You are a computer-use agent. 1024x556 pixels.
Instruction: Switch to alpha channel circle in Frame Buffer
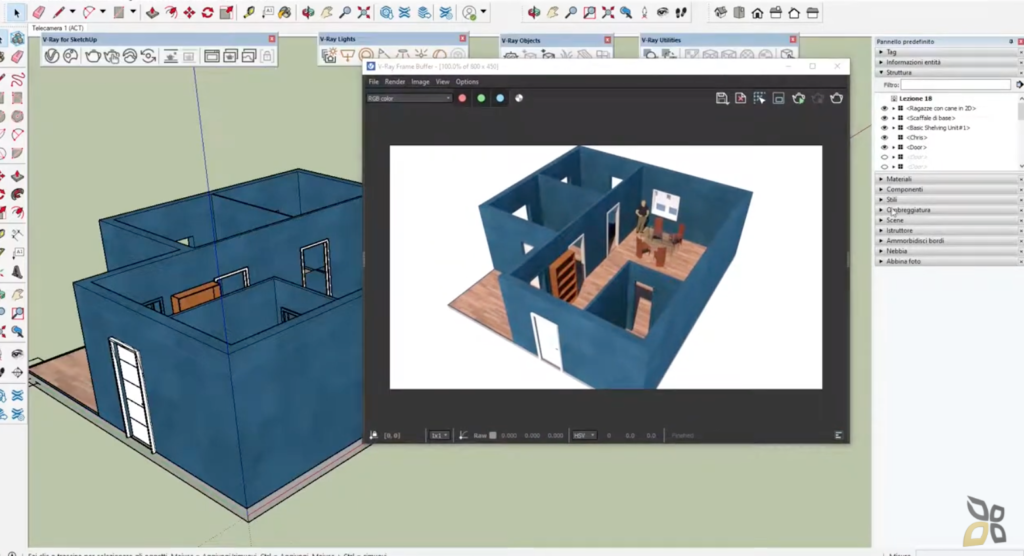click(519, 98)
